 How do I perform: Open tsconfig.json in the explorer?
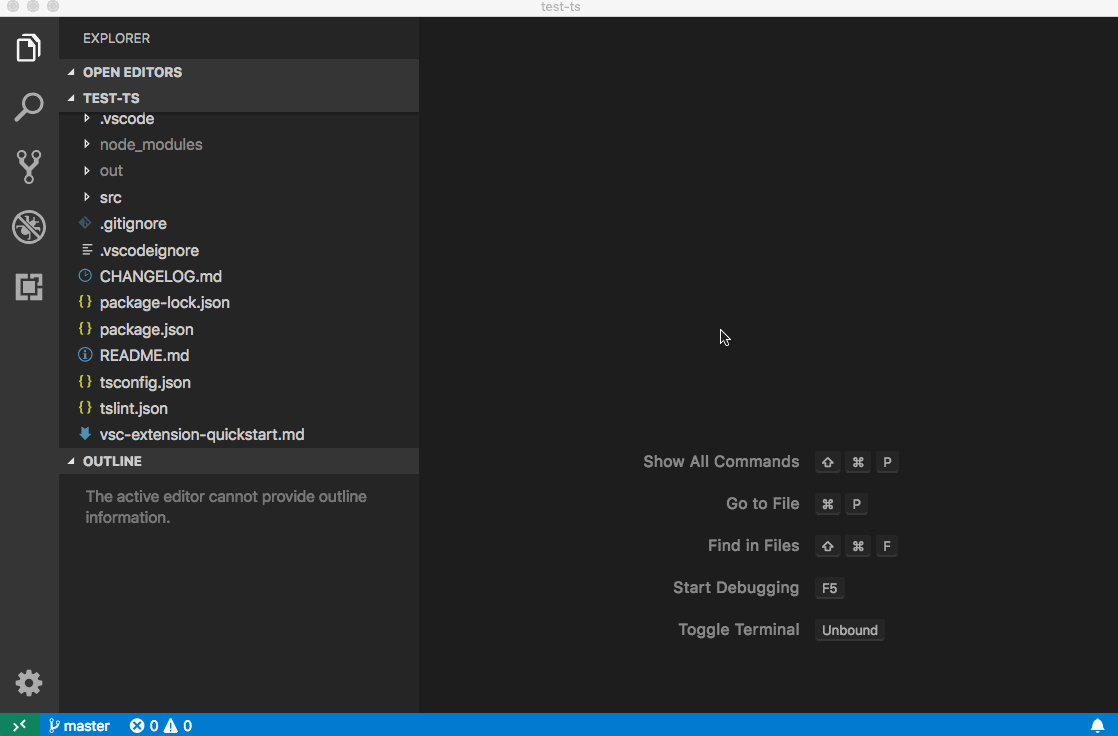146,381
